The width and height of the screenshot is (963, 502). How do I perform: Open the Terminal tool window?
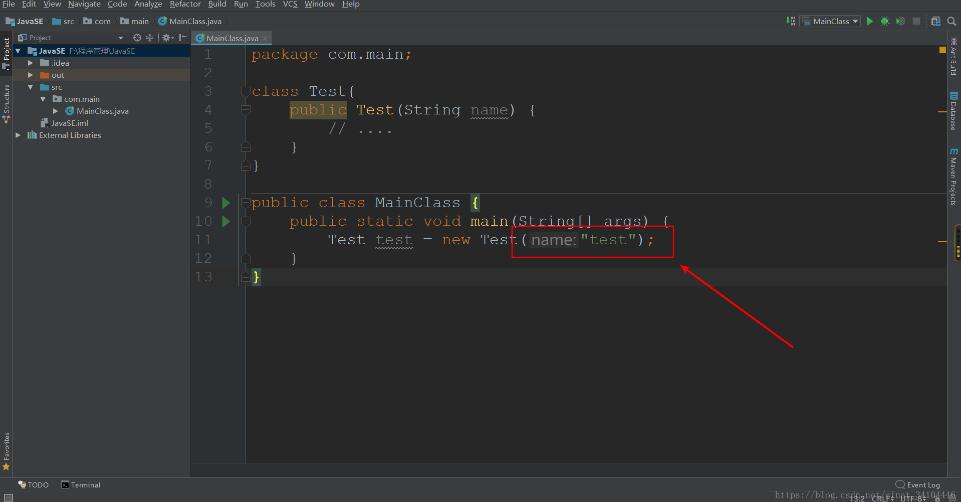tap(80, 485)
